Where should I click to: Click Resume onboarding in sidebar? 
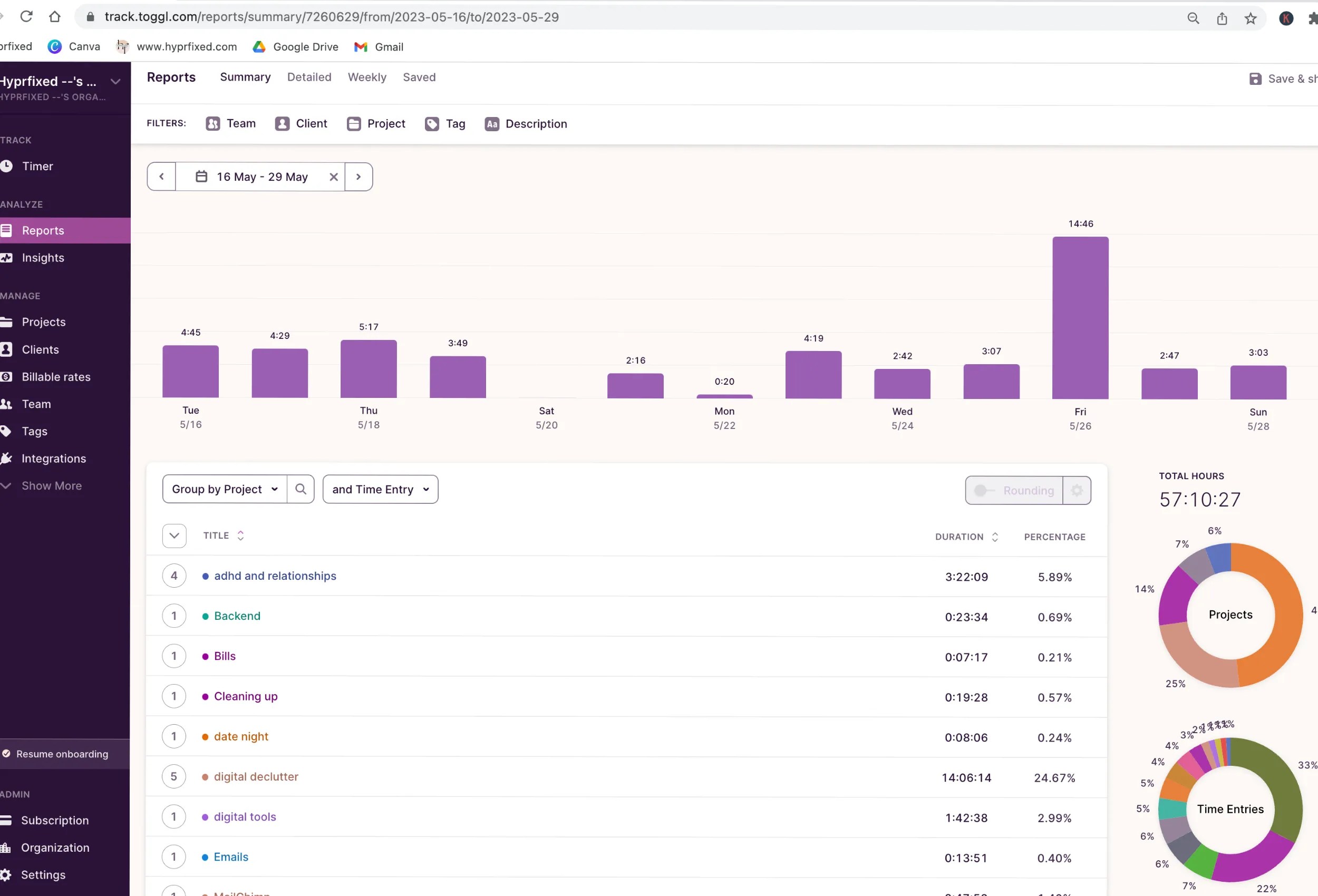(x=61, y=754)
